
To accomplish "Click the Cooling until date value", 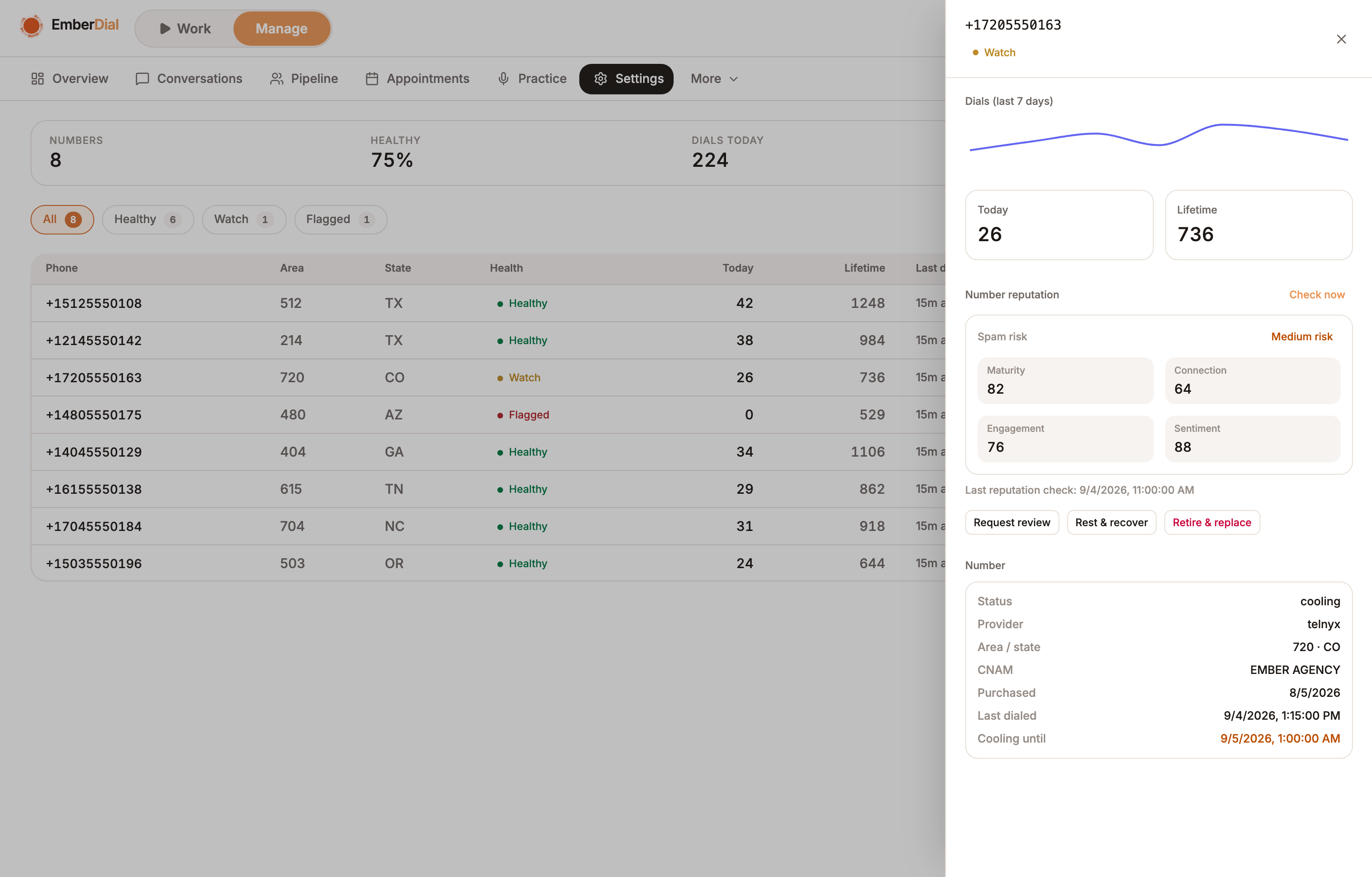I will tap(1280, 738).
